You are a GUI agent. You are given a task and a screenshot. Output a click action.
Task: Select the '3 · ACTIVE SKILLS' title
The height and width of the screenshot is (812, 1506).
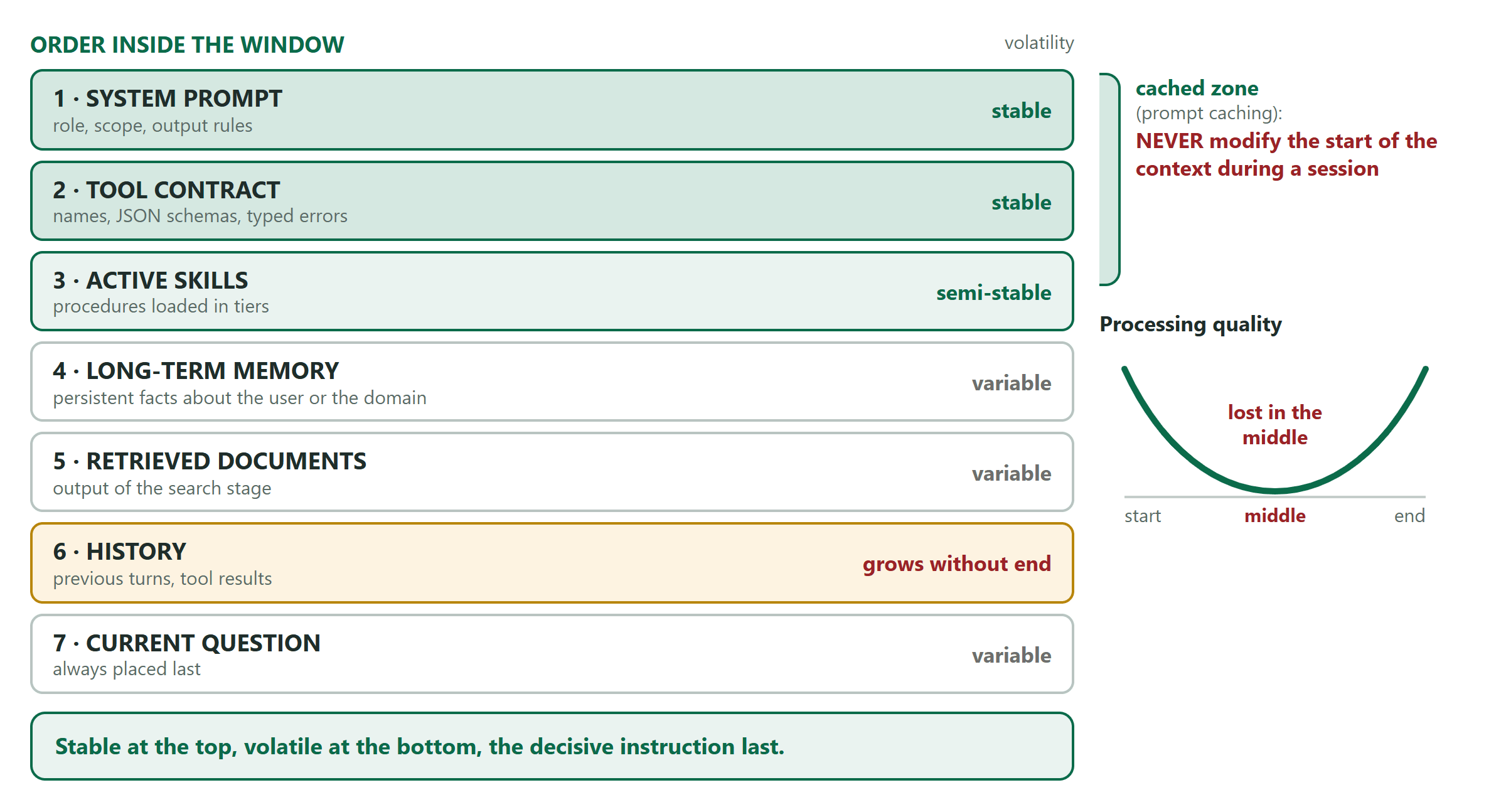pos(151,280)
